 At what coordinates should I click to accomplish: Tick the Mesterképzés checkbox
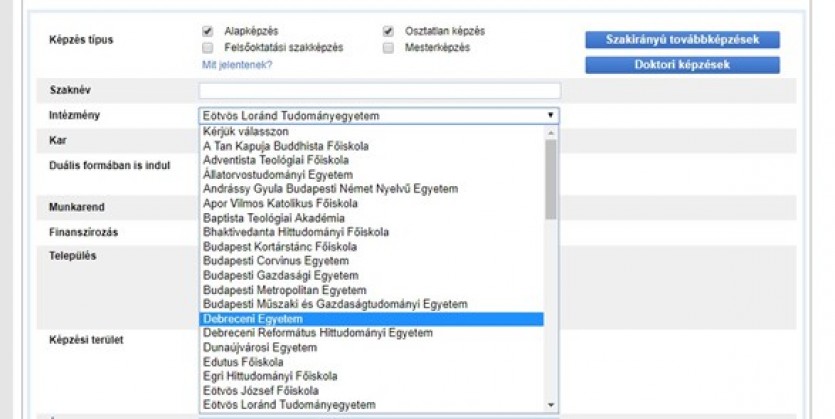(x=388, y=48)
